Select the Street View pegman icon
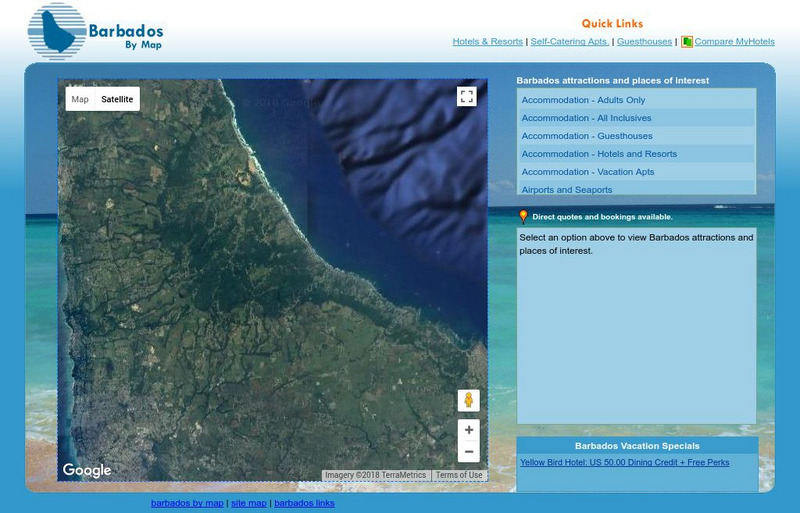800x513 pixels. [468, 401]
